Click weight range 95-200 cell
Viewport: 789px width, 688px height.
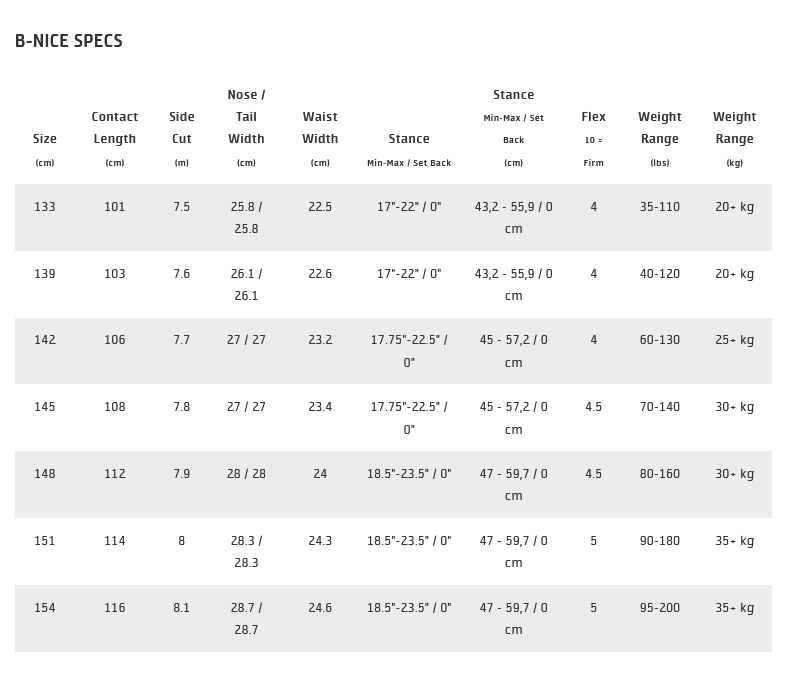click(660, 608)
